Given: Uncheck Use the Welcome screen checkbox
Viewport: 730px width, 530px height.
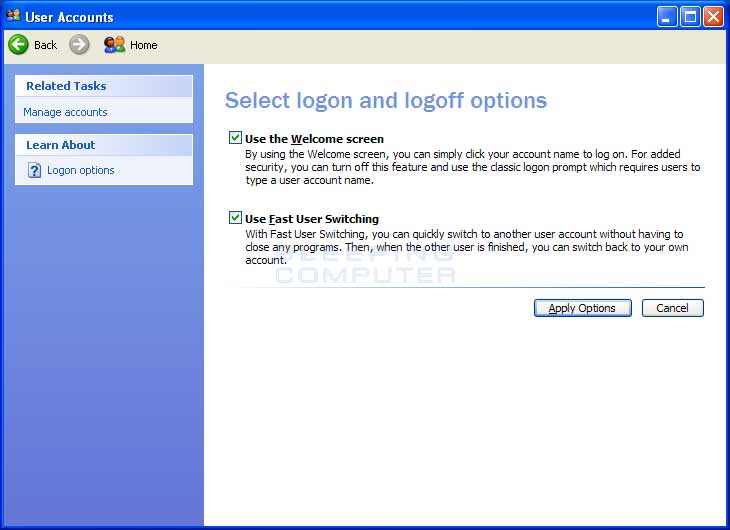Looking at the screenshot, I should tap(235, 138).
